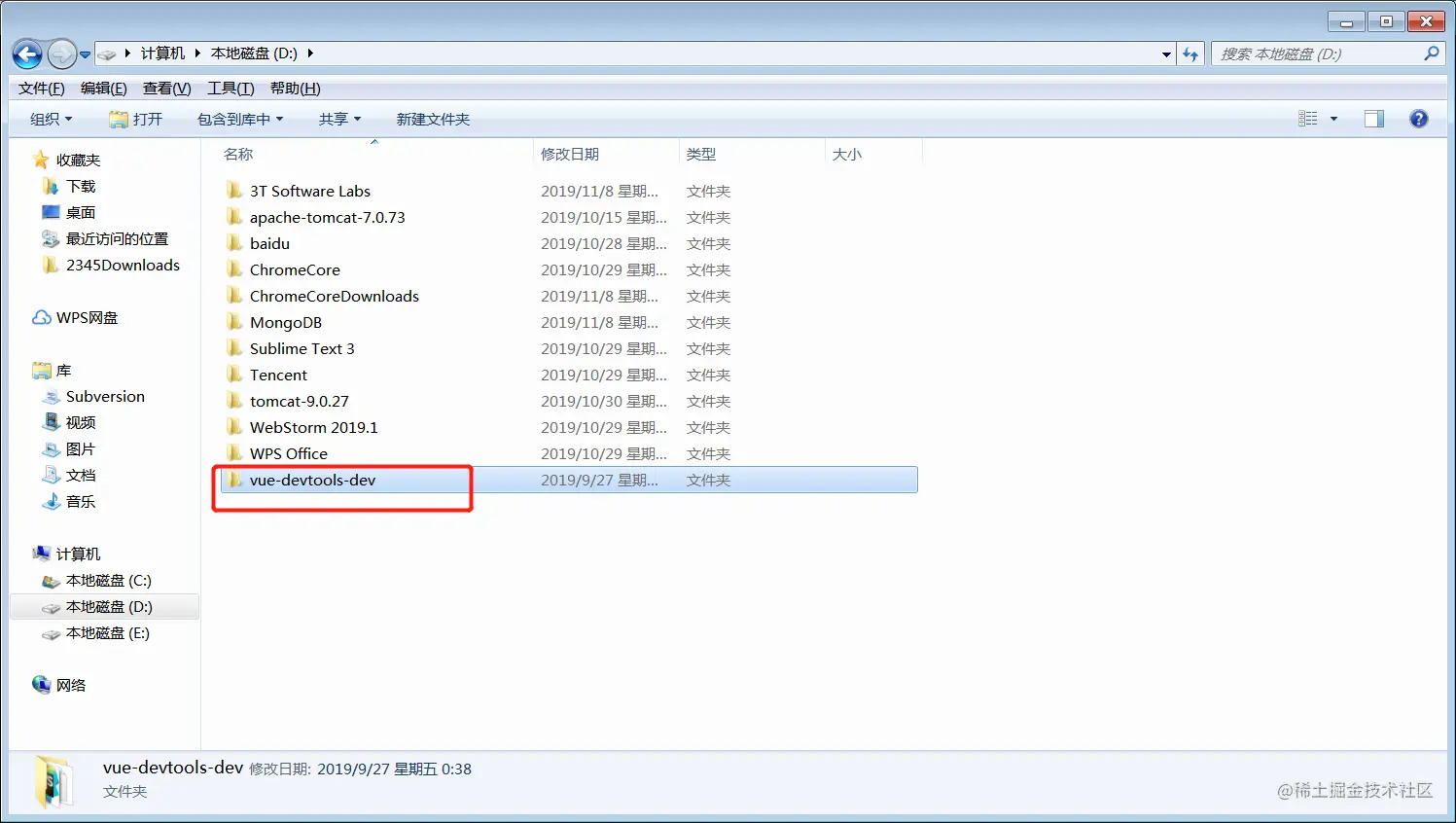Open the 组织 dropdown
Viewport: 1456px width, 823px height.
click(52, 119)
